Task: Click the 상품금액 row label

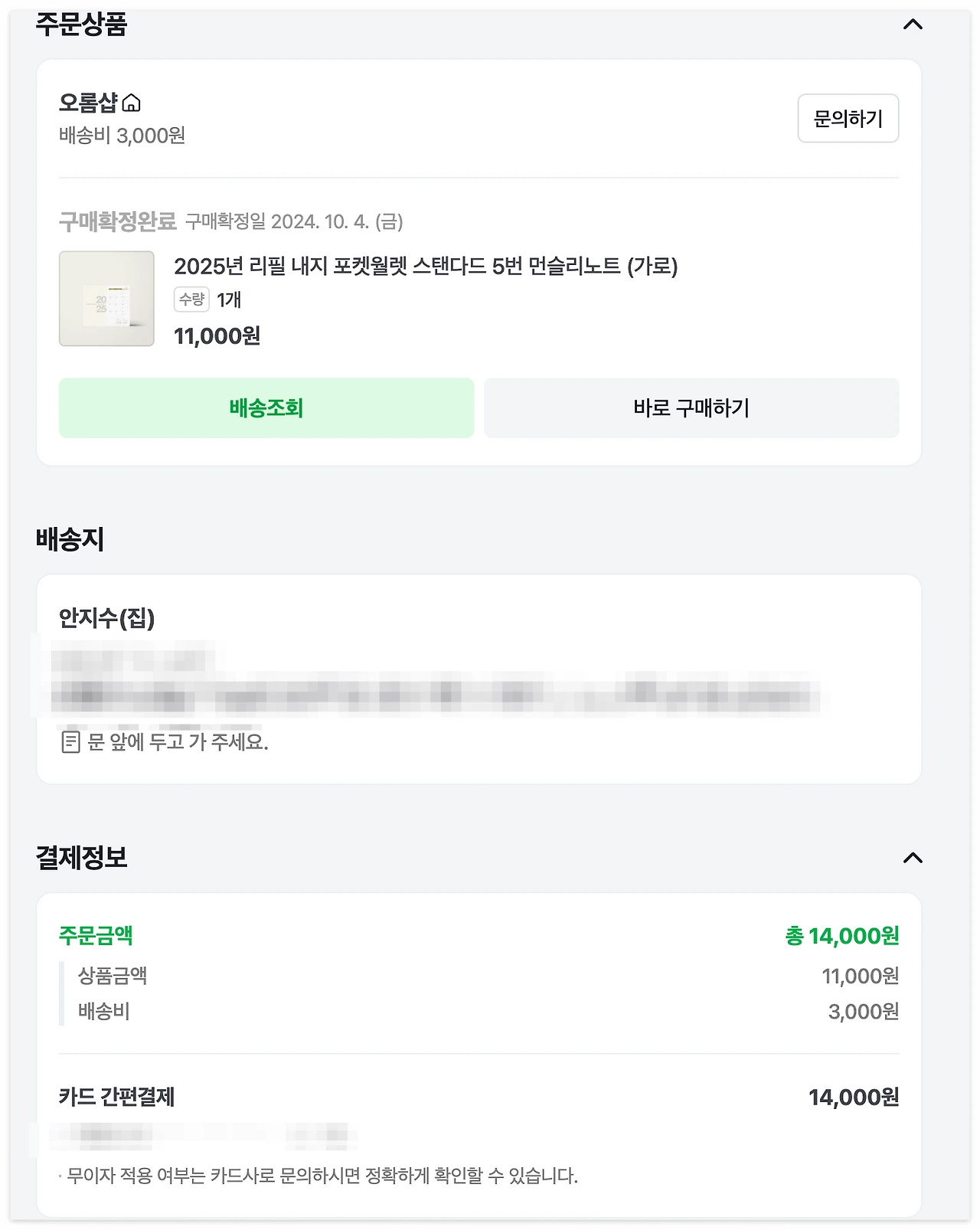Action: click(113, 976)
